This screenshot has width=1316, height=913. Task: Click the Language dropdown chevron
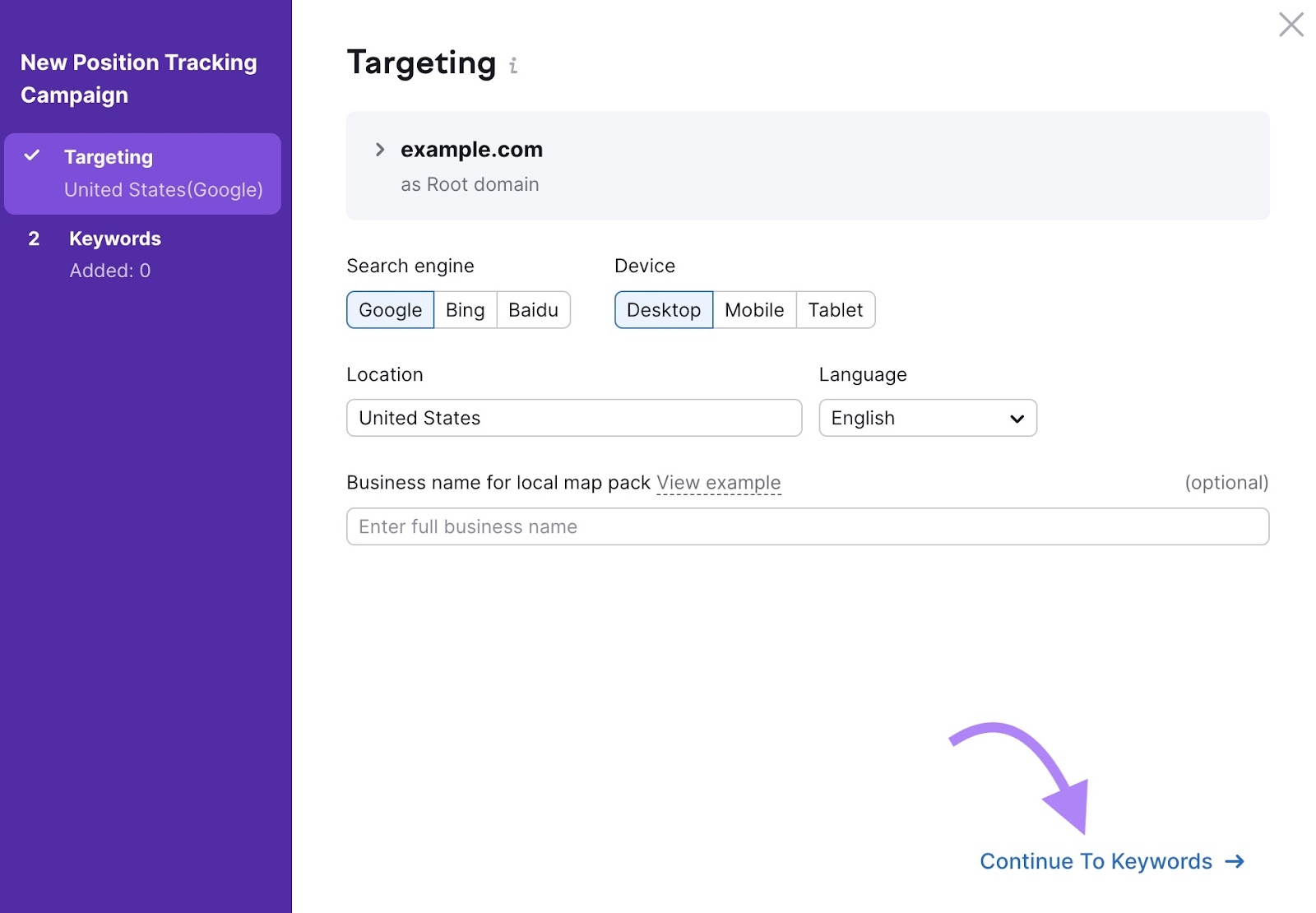pyautogui.click(x=1016, y=418)
